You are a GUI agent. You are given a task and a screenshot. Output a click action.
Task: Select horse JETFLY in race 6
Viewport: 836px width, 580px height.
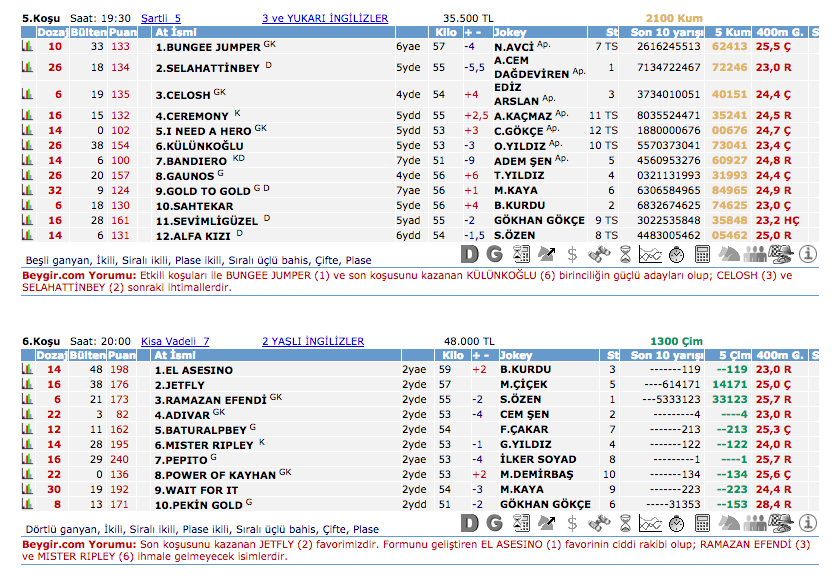180,384
